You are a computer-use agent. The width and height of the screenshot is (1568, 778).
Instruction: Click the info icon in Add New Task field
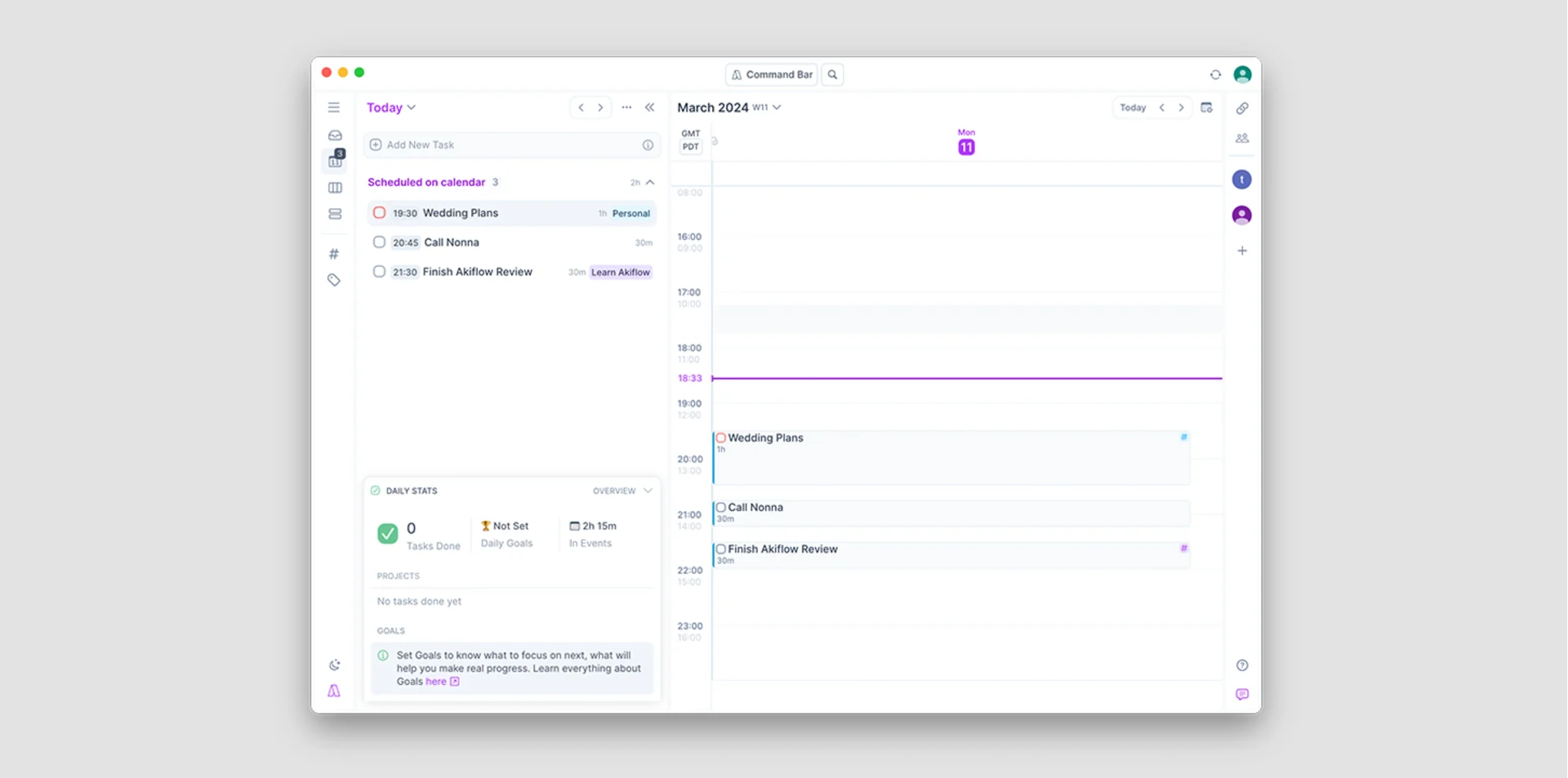point(648,144)
